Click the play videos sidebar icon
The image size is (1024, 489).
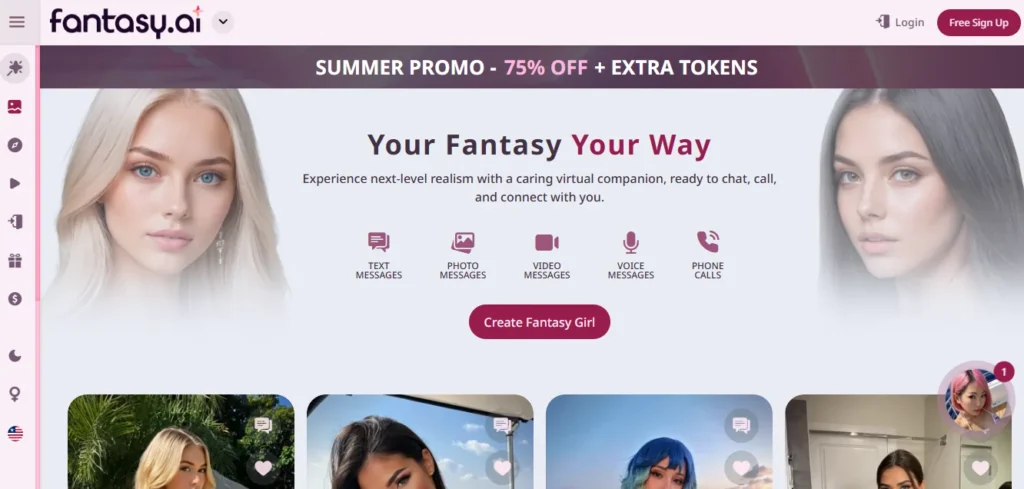coord(15,183)
